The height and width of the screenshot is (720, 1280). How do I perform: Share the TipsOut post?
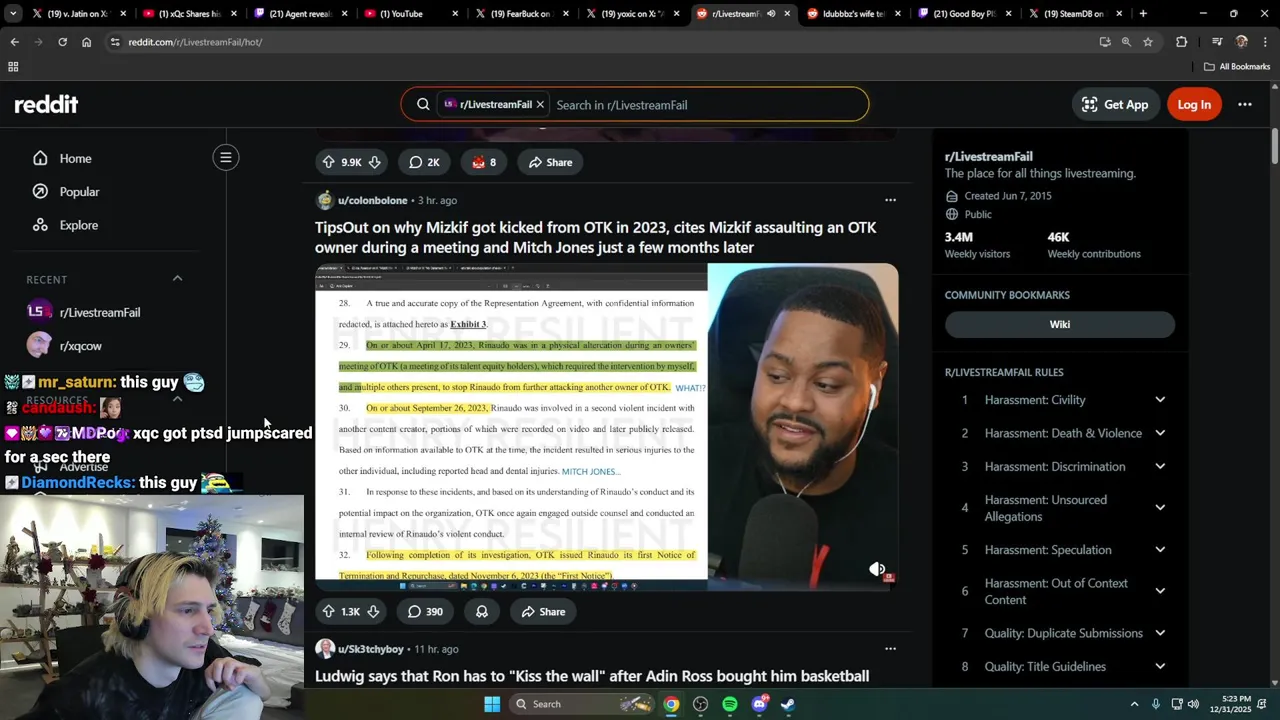543,612
